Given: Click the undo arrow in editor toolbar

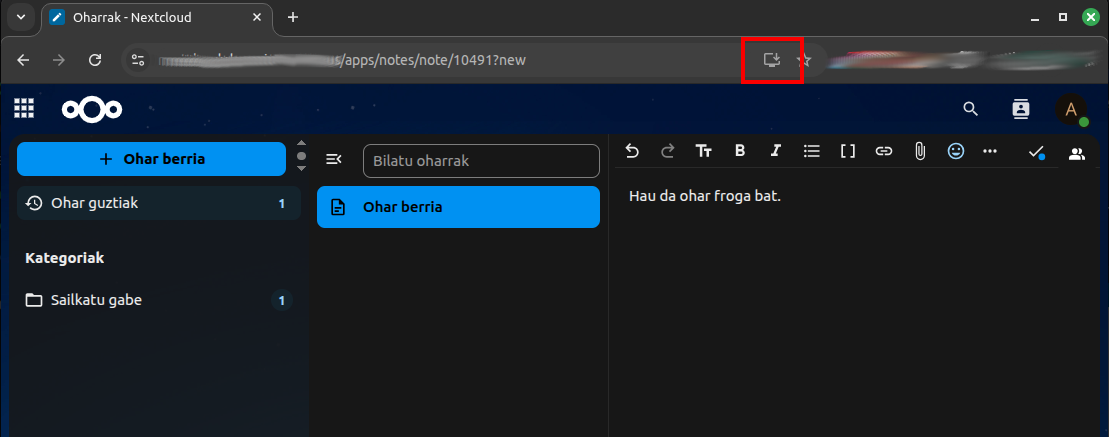Looking at the screenshot, I should click(x=632, y=151).
